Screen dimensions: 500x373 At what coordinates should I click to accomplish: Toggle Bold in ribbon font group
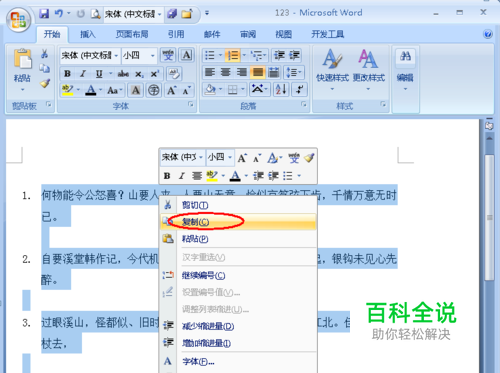[67, 74]
